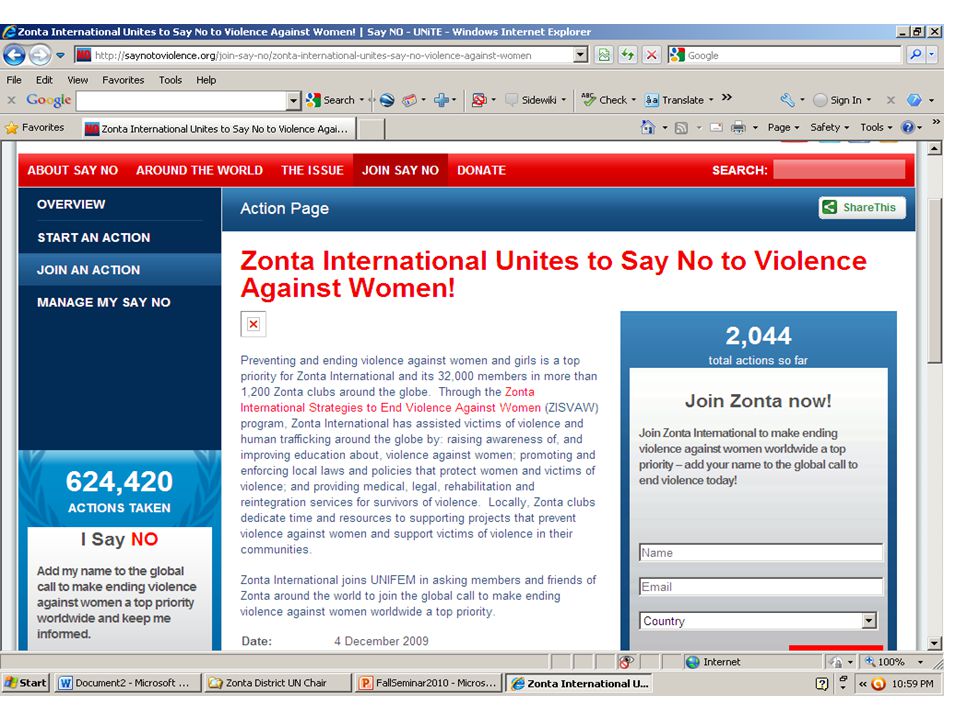
Task: Click the magnifier search icon by Google box
Action: (x=915, y=55)
